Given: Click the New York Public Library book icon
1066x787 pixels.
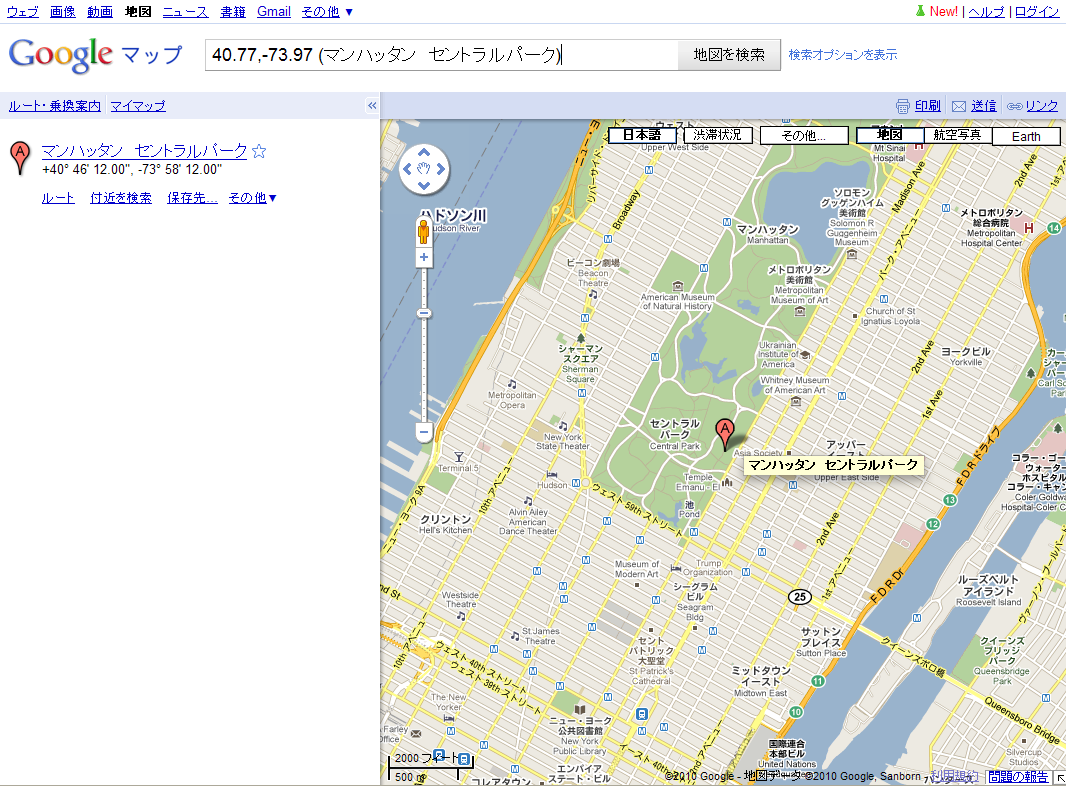Looking at the screenshot, I should tap(580, 710).
